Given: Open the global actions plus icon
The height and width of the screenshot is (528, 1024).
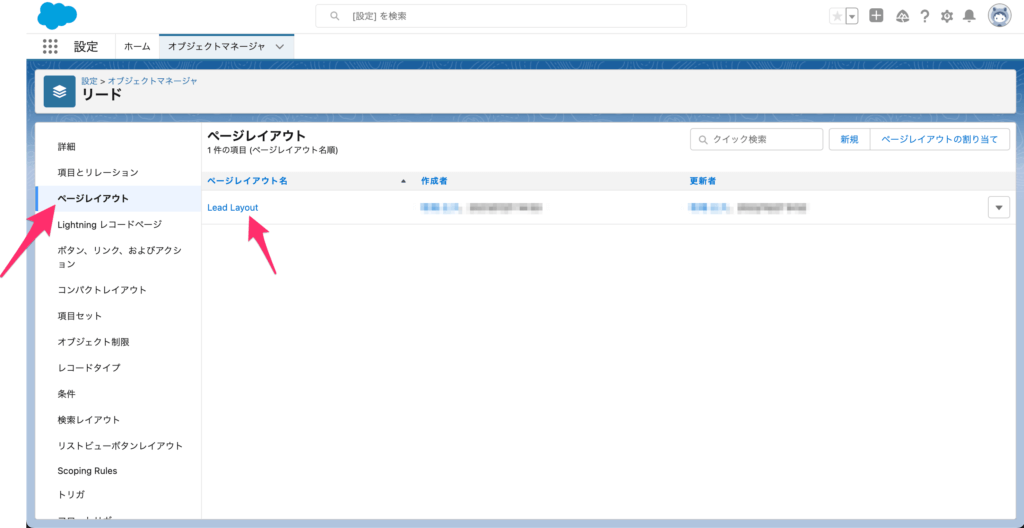Looking at the screenshot, I should 876,16.
